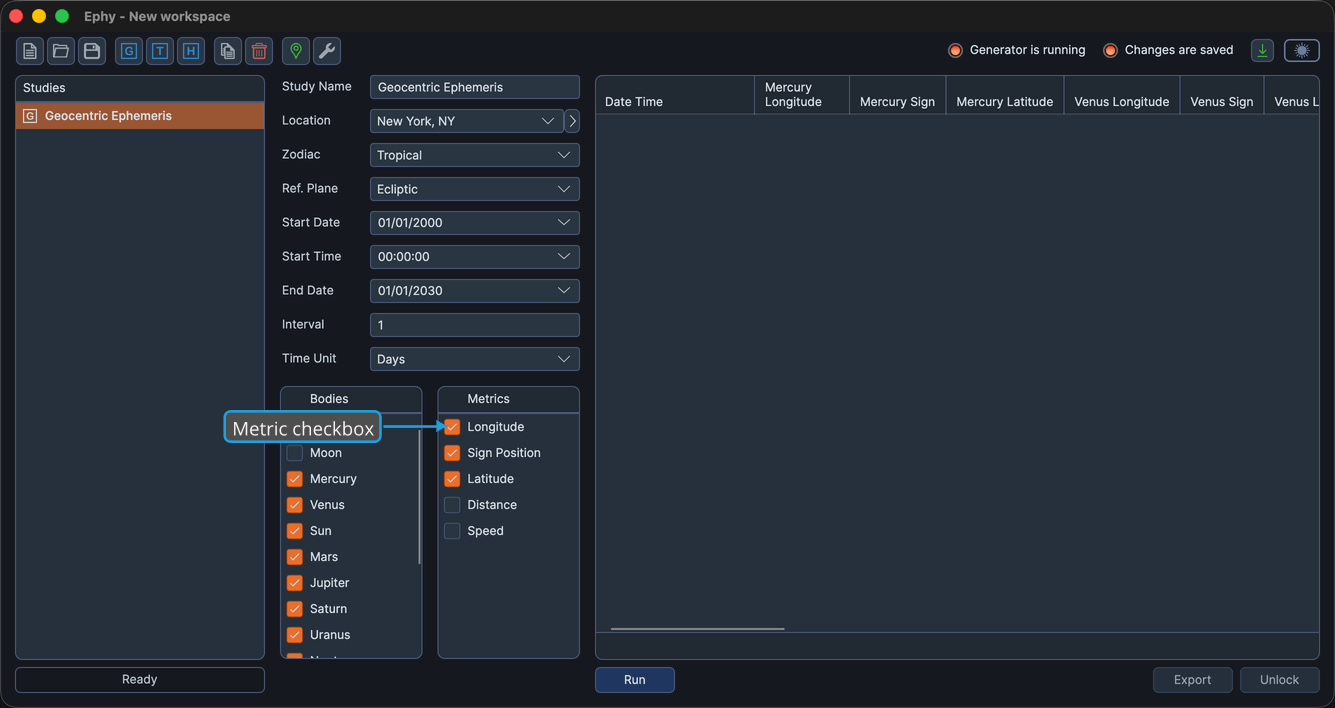Select the Geocentric Ephemeris study in Studies list

[140, 116]
